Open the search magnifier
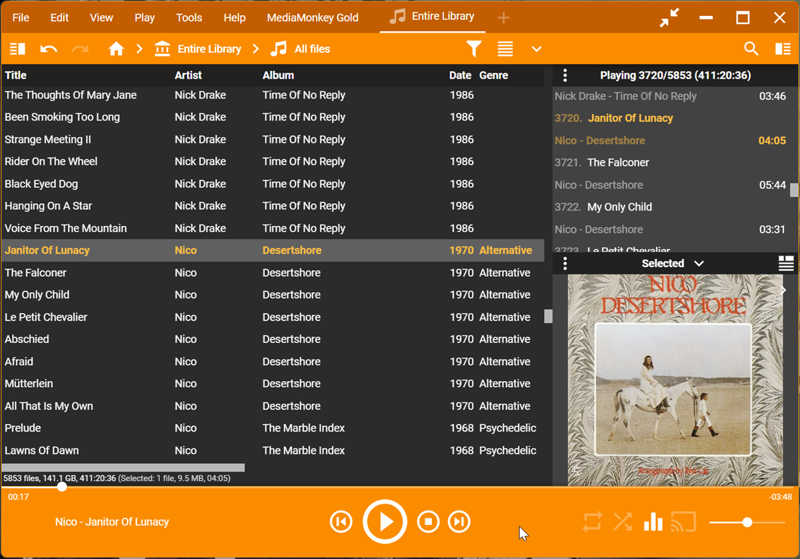Viewport: 800px width, 559px height. coord(751,49)
